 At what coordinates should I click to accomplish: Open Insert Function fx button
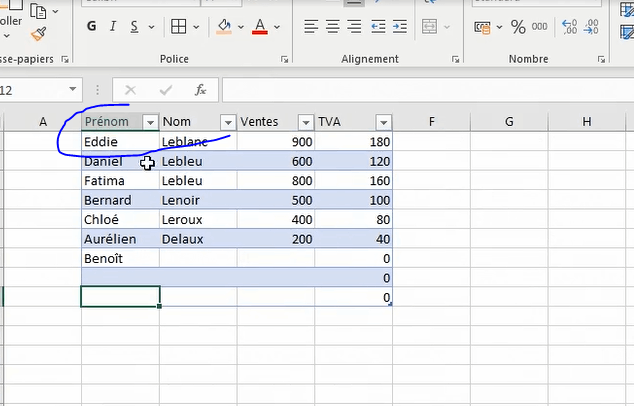coord(201,90)
